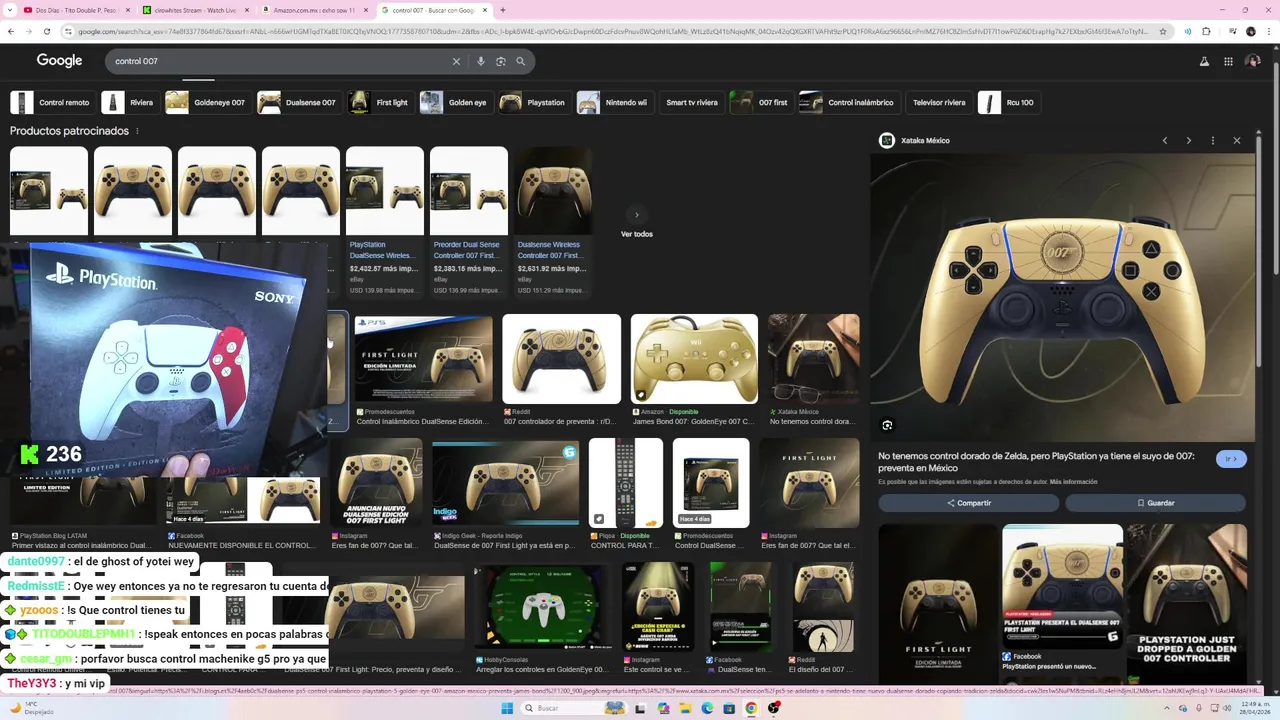
Task: Go to the Google logo homepage
Action: [x=60, y=61]
